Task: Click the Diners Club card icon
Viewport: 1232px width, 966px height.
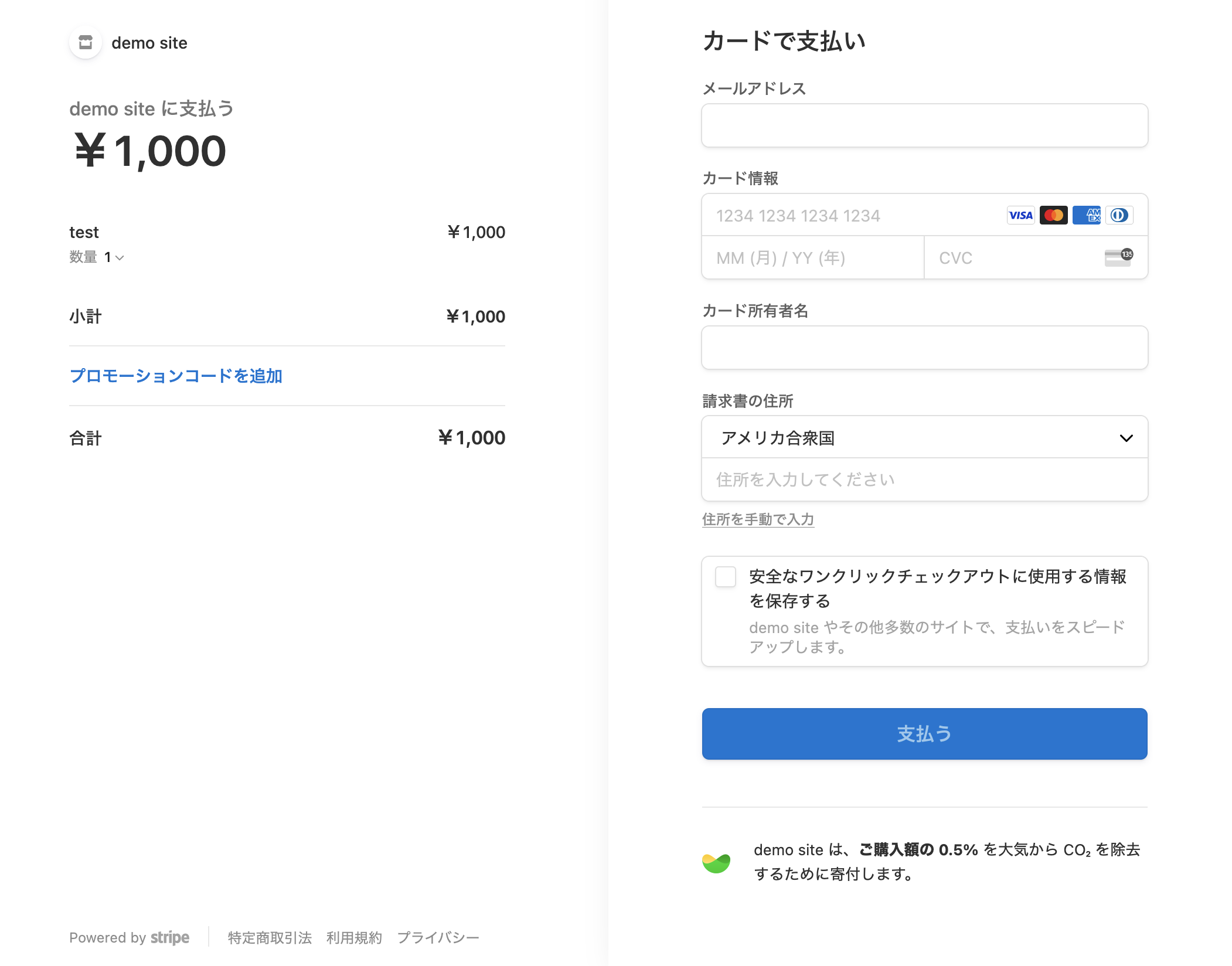Action: click(x=1119, y=215)
